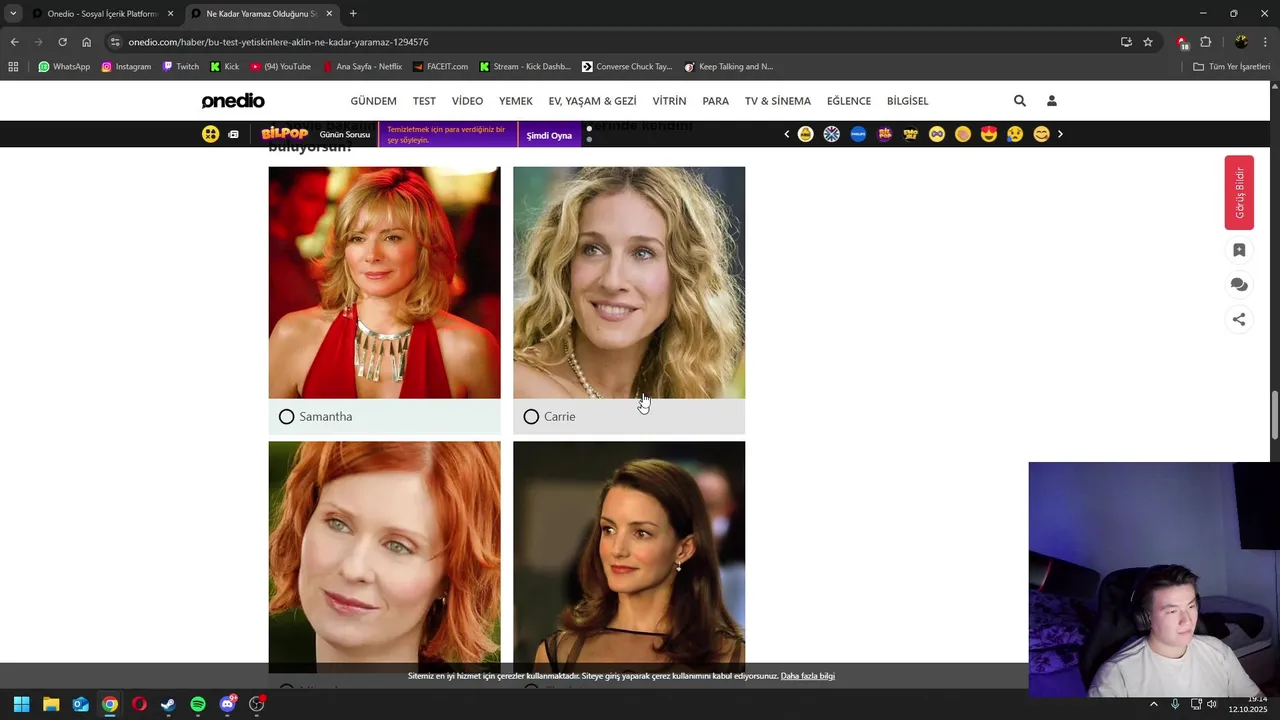Open the tab search dropdown in Chrome
The image size is (1280, 720).
point(13,14)
